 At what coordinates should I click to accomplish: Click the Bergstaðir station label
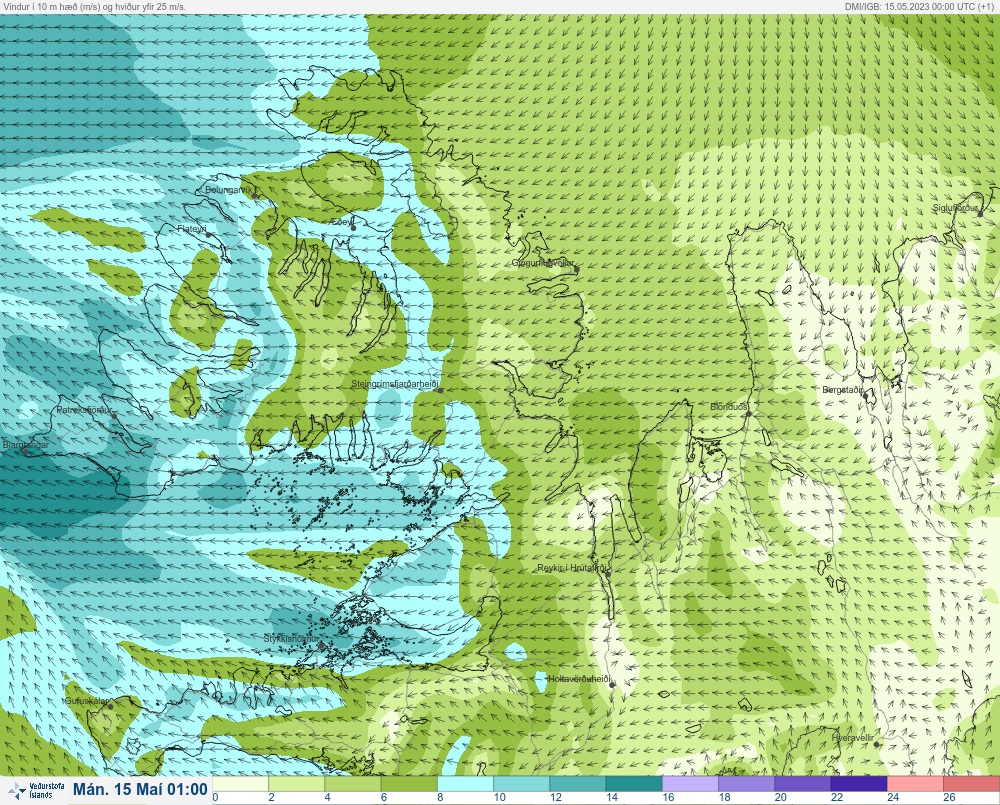(842, 390)
